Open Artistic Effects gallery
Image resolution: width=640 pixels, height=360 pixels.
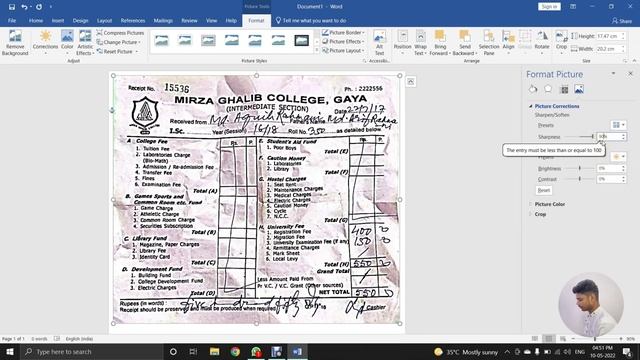coord(85,42)
